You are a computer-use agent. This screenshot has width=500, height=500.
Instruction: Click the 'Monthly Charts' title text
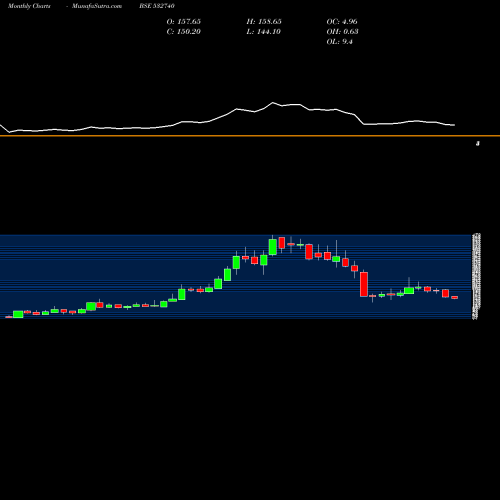point(29,6)
